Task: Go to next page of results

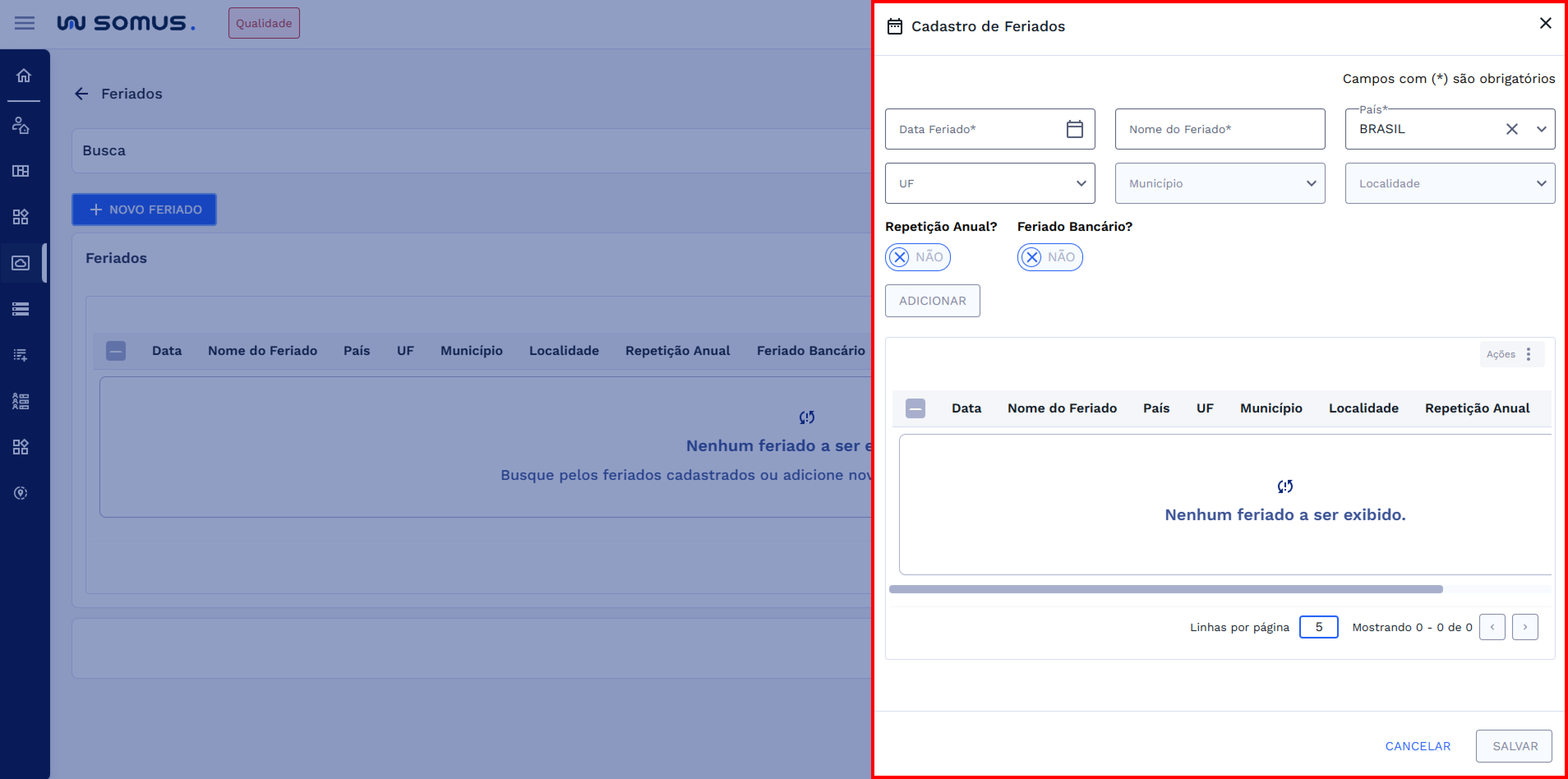Action: 1525,627
